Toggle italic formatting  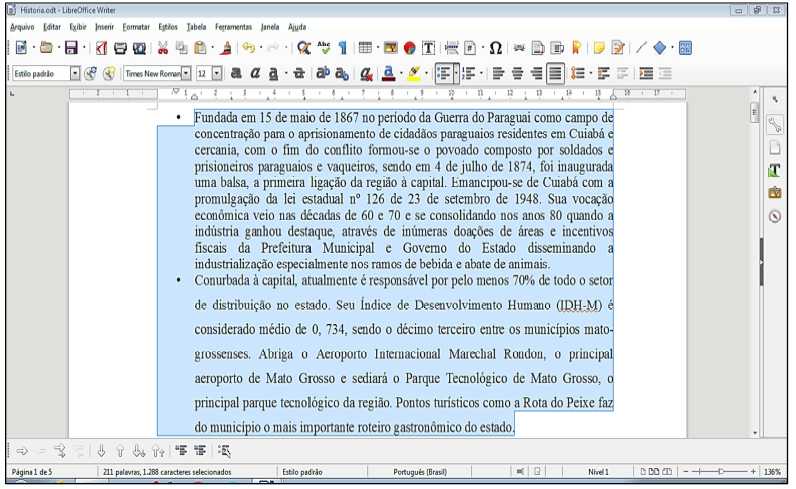point(255,74)
